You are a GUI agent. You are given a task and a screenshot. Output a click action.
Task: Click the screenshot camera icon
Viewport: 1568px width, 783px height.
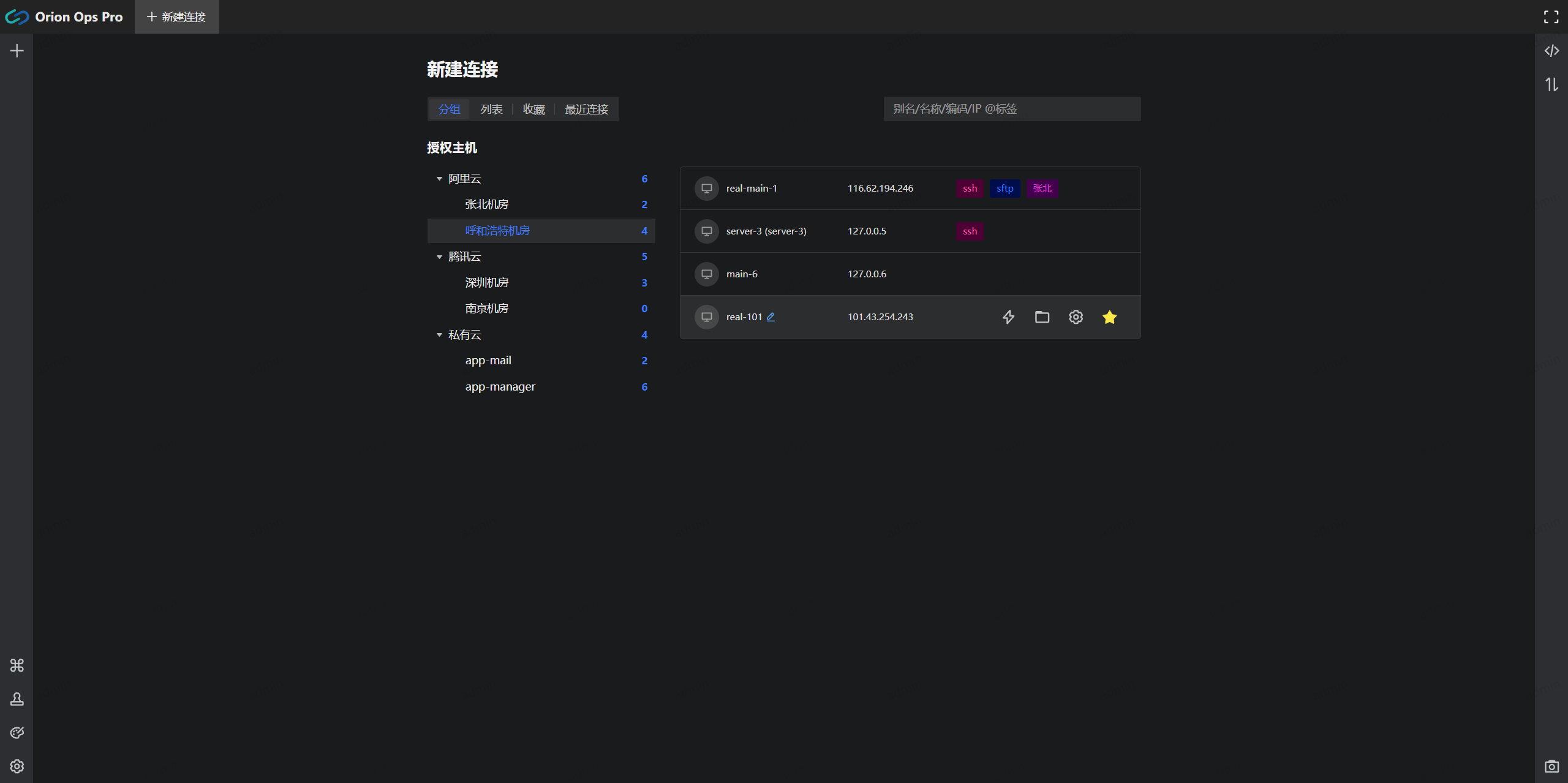coord(1551,766)
